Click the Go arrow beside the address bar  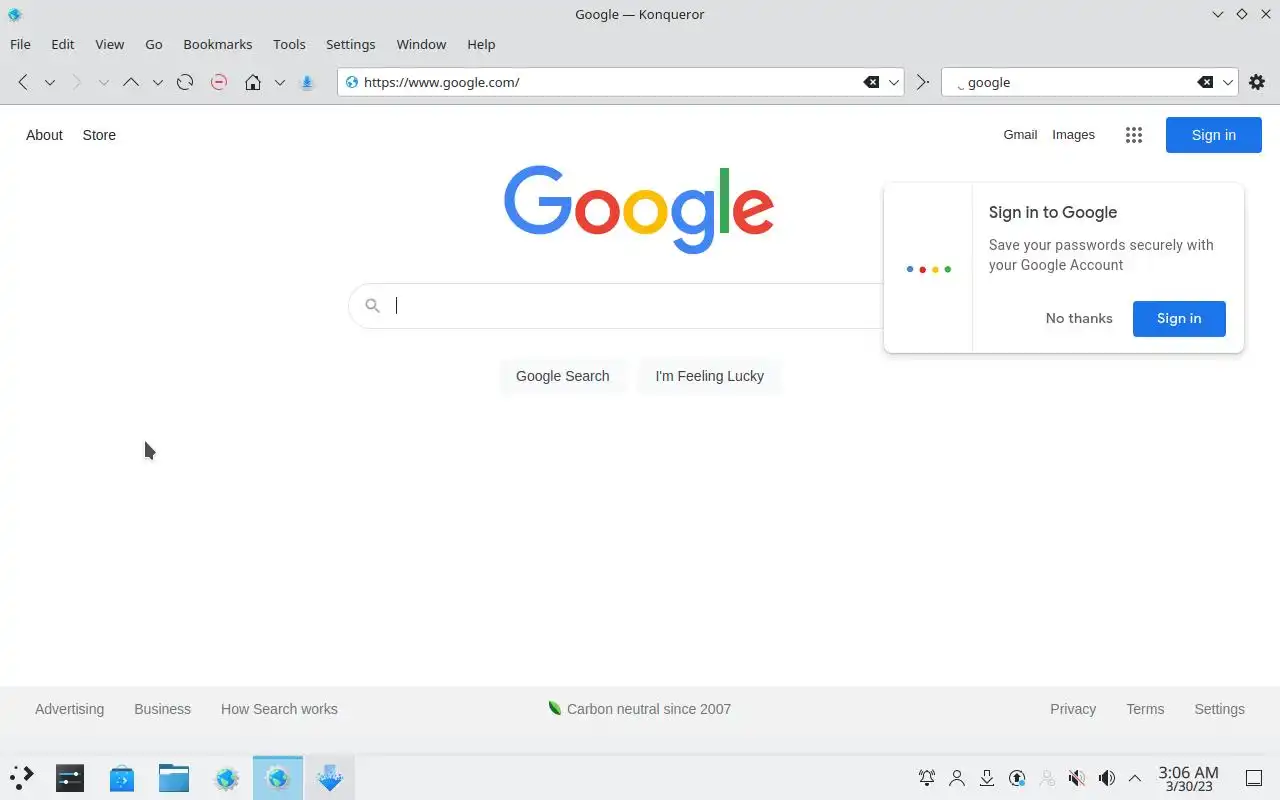(922, 82)
